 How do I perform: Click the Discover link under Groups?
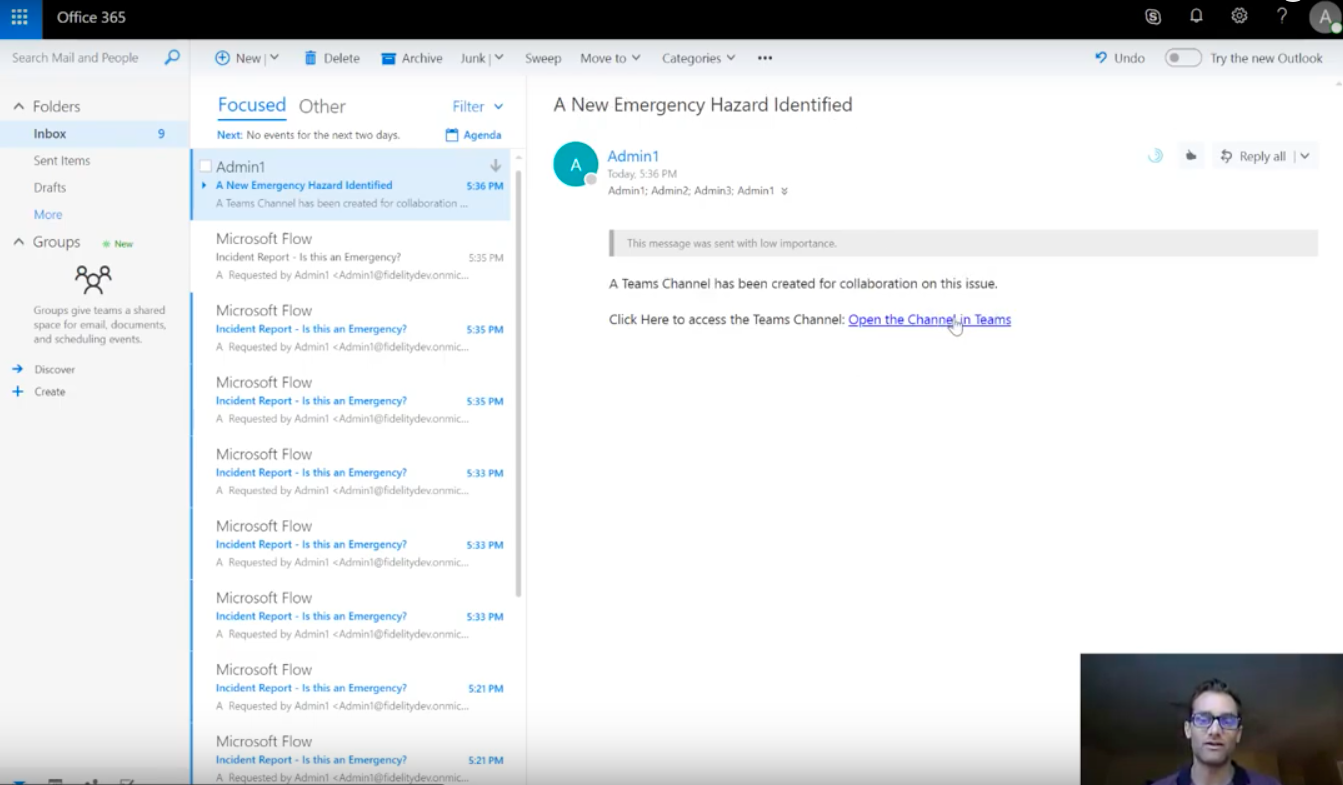coord(55,369)
